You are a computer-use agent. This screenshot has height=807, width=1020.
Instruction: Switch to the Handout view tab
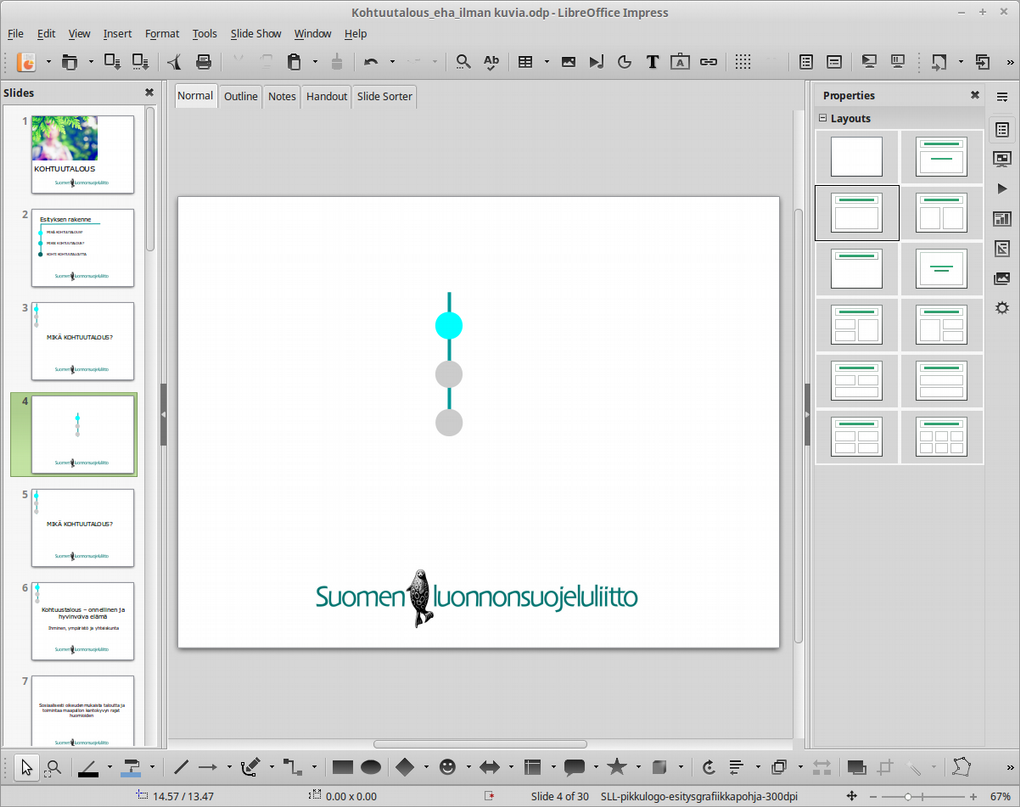pyautogui.click(x=327, y=96)
